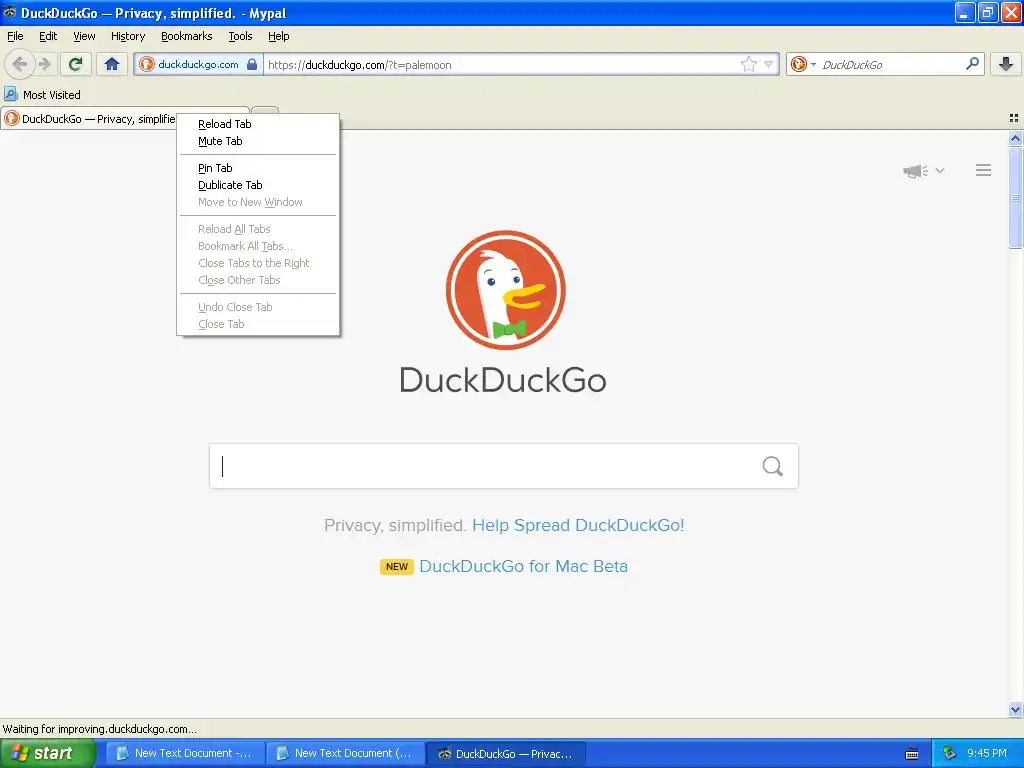Open the DuckDuckGo hamburger menu
The image size is (1024, 768).
click(984, 170)
